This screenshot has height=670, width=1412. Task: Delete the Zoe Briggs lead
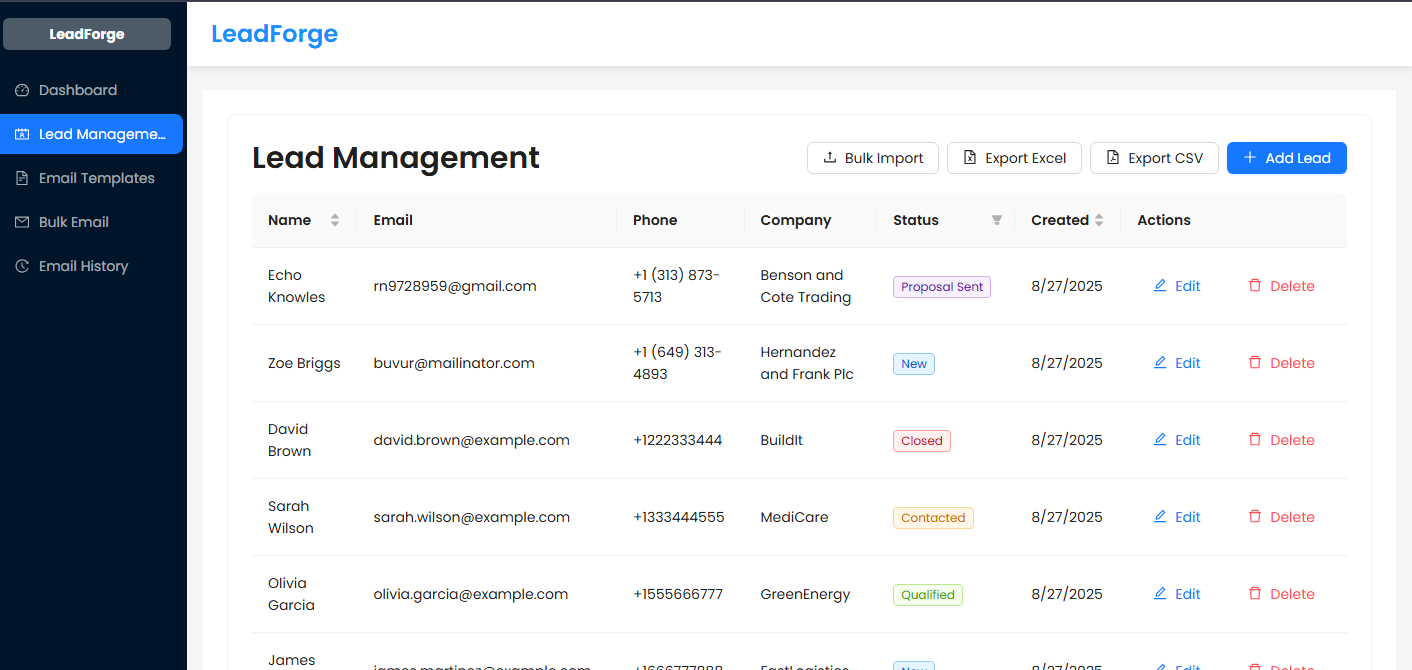point(1281,363)
